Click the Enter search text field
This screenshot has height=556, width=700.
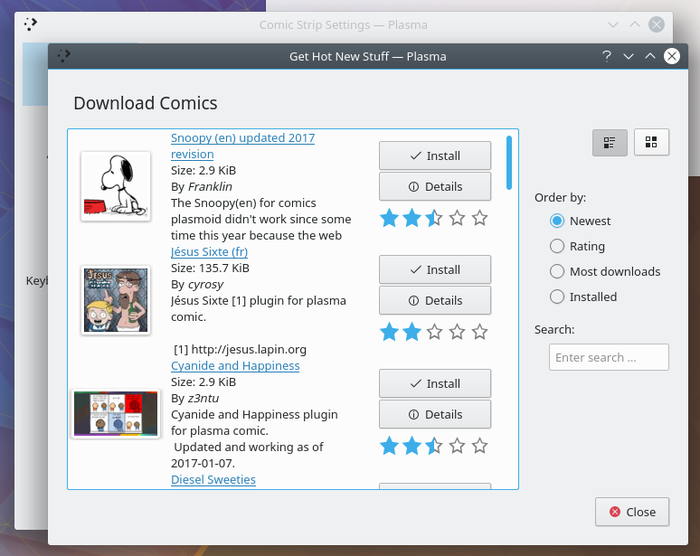[x=608, y=358]
